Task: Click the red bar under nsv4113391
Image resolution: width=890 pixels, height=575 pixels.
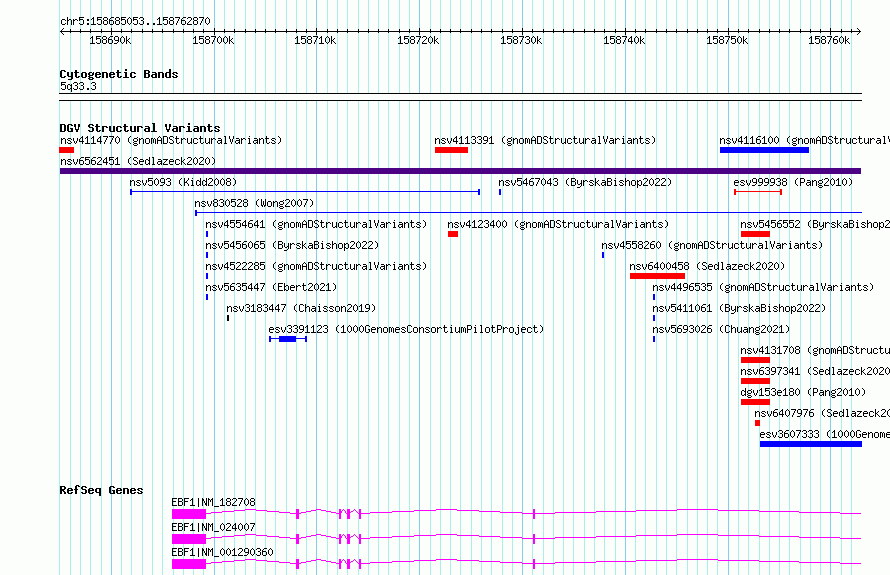Action: (x=451, y=150)
